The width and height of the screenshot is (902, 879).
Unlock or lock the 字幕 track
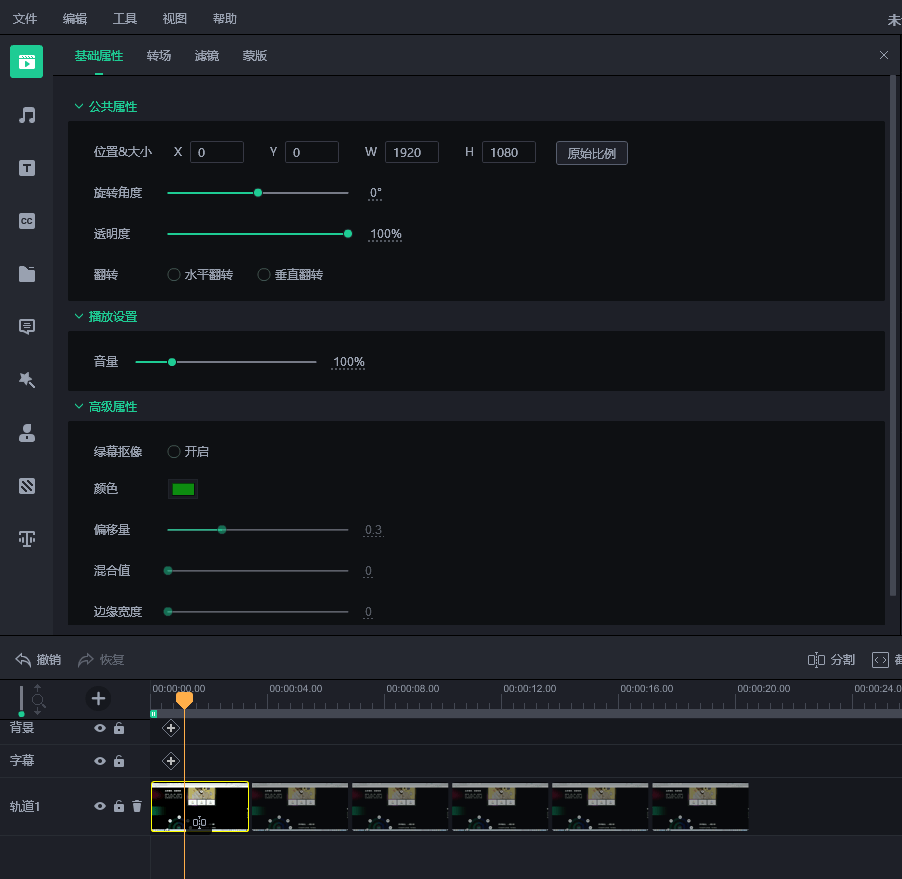tap(119, 761)
